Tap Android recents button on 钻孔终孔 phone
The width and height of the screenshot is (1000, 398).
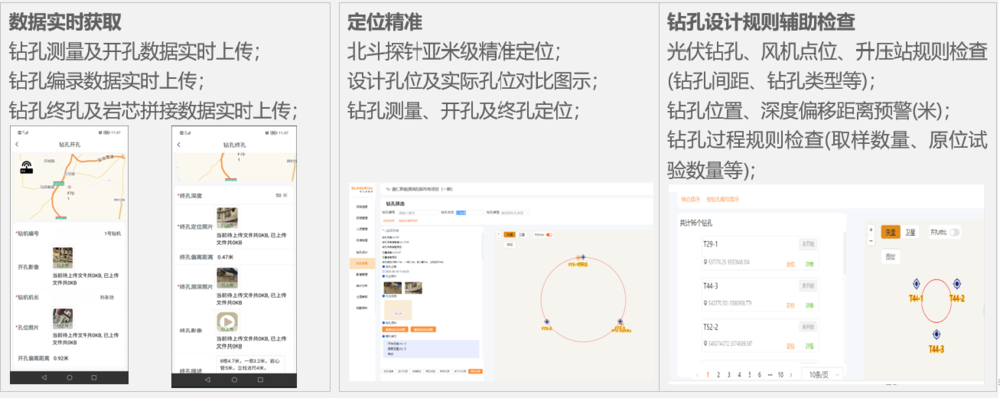tap(260, 380)
